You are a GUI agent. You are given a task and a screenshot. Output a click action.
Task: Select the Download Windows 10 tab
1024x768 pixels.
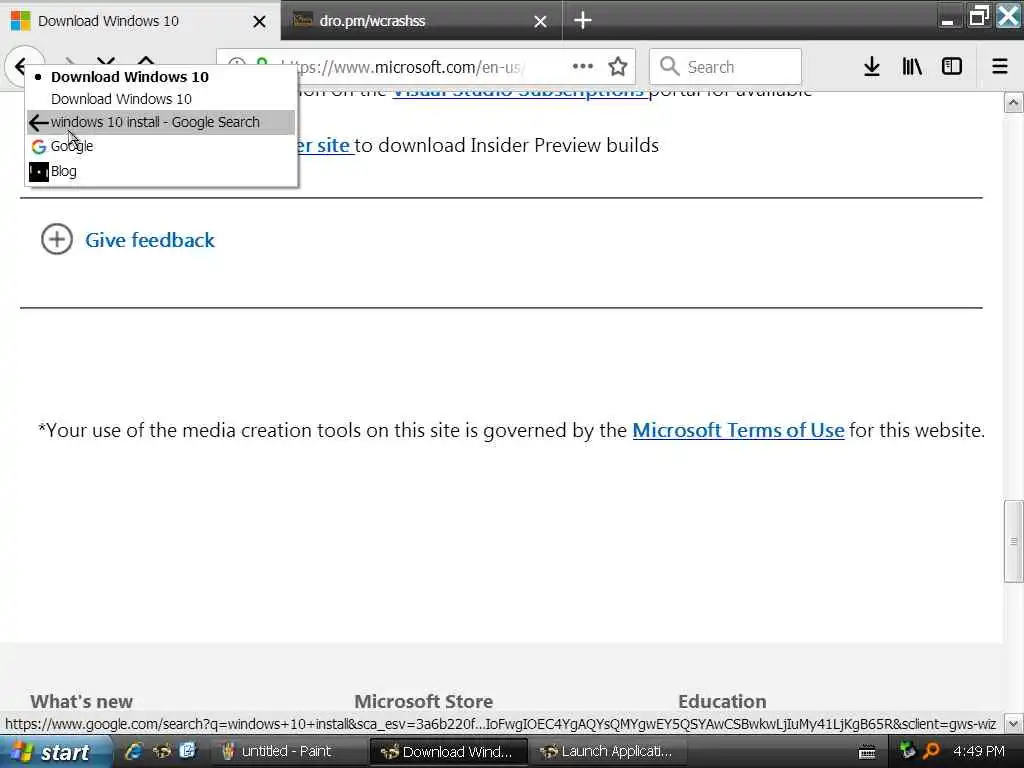(140, 21)
